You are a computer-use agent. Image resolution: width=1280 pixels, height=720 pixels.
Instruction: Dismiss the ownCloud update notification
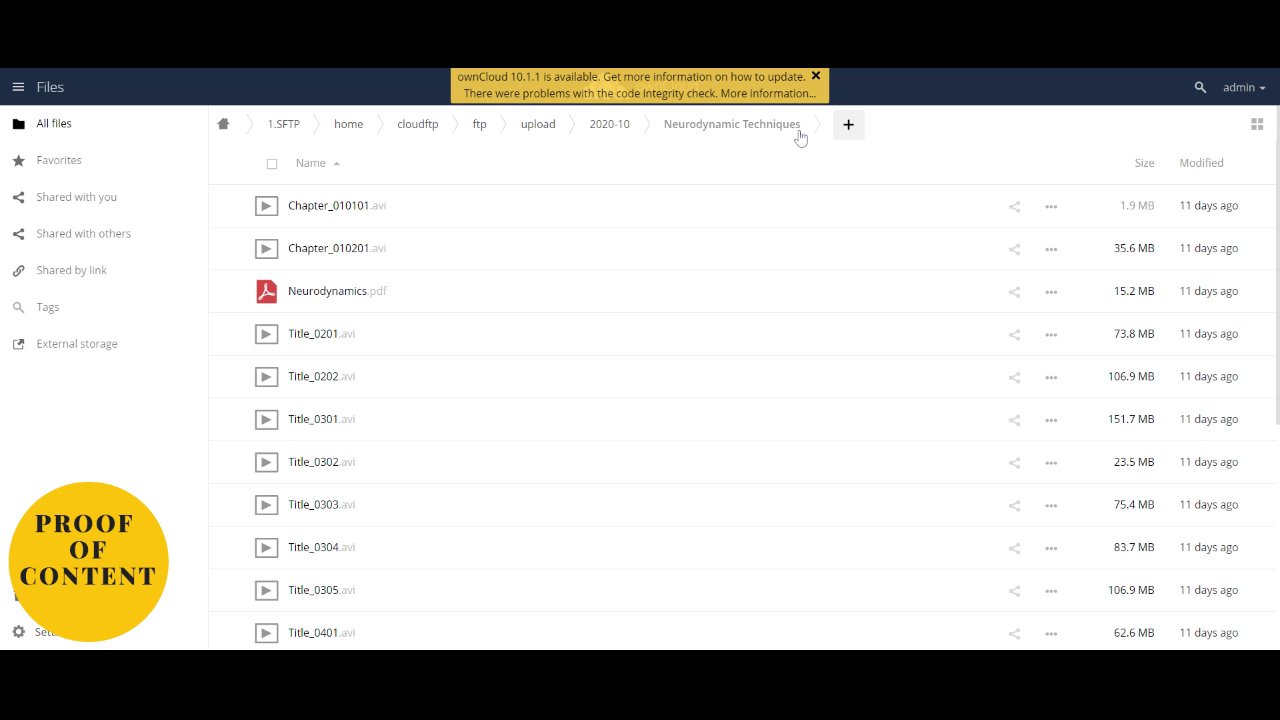pos(816,76)
